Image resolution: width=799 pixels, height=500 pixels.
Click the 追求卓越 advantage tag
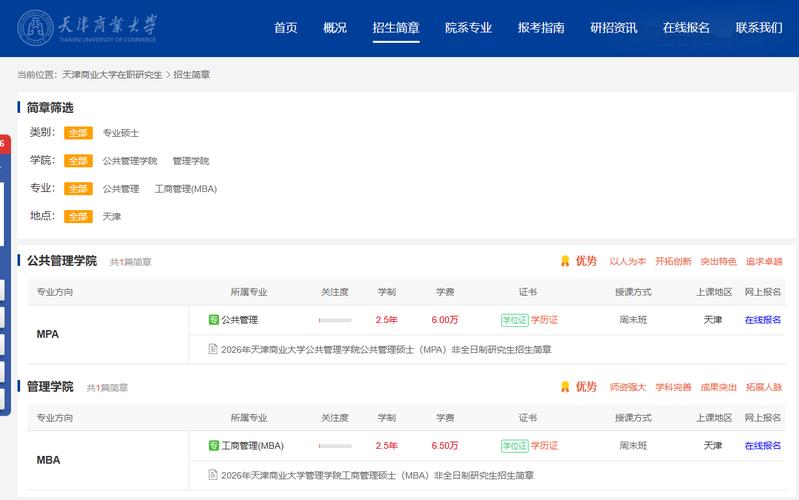click(764, 261)
